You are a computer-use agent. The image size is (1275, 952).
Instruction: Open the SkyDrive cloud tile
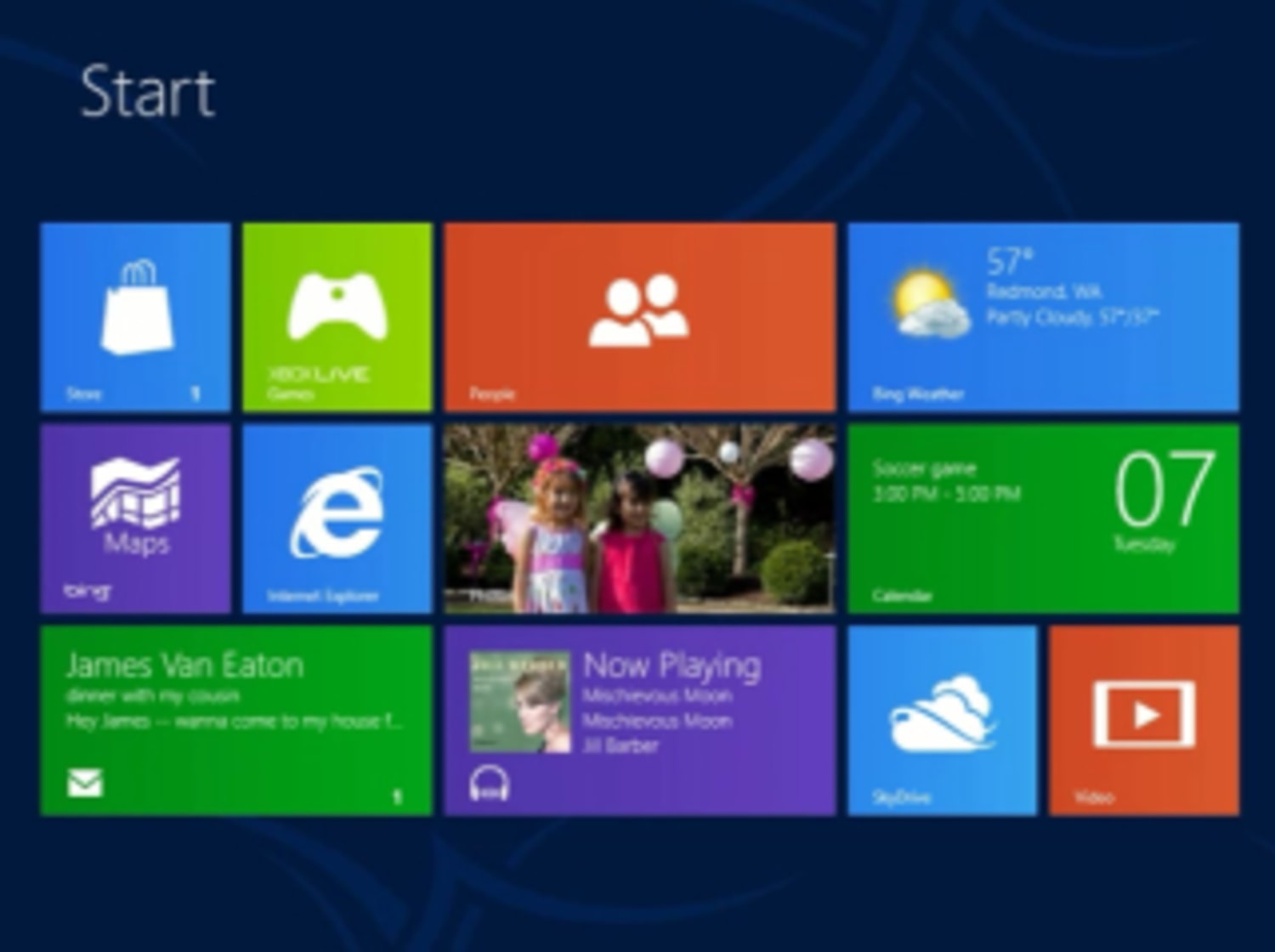pos(942,720)
